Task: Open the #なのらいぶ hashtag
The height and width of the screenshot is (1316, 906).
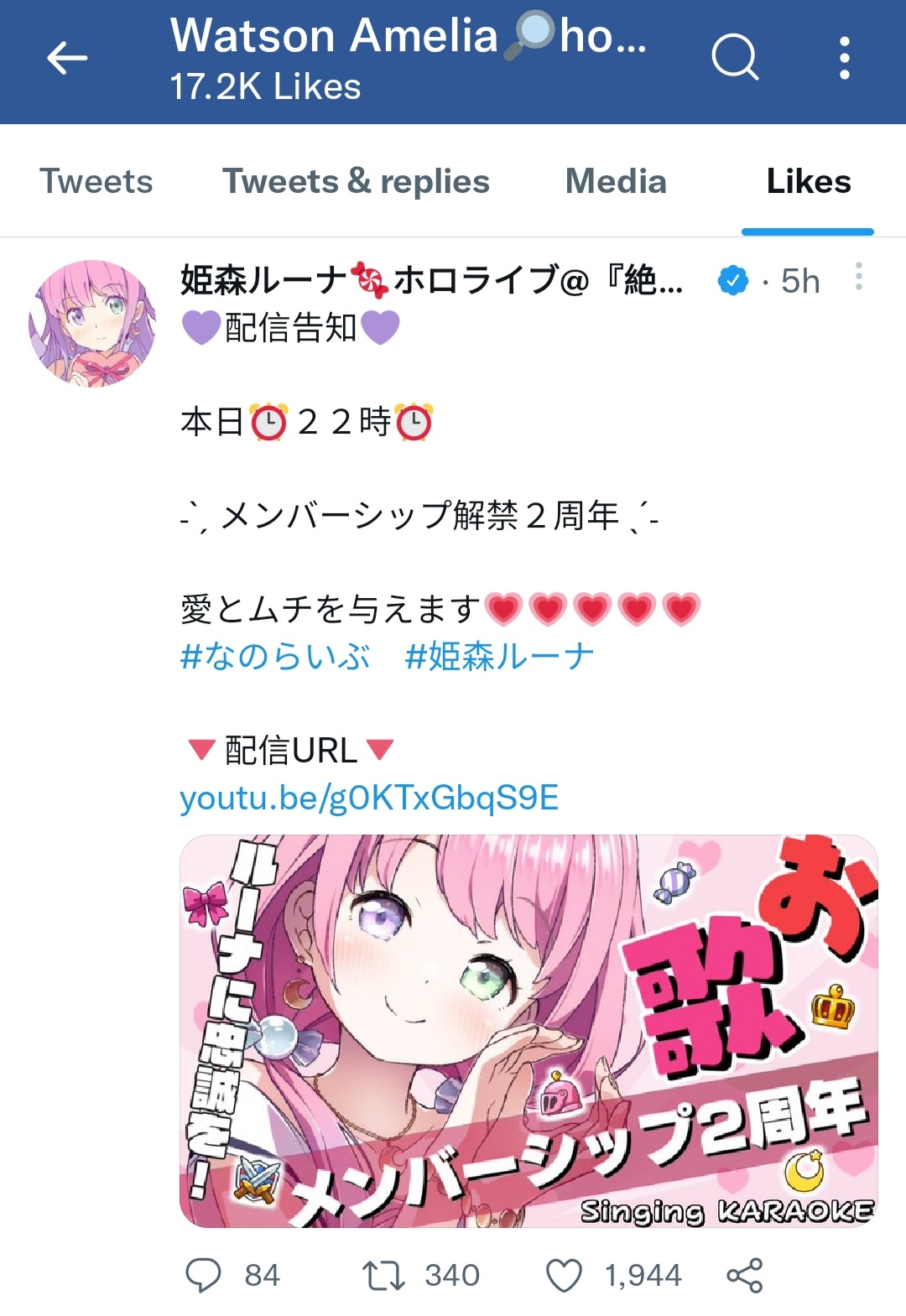Action: [x=275, y=657]
